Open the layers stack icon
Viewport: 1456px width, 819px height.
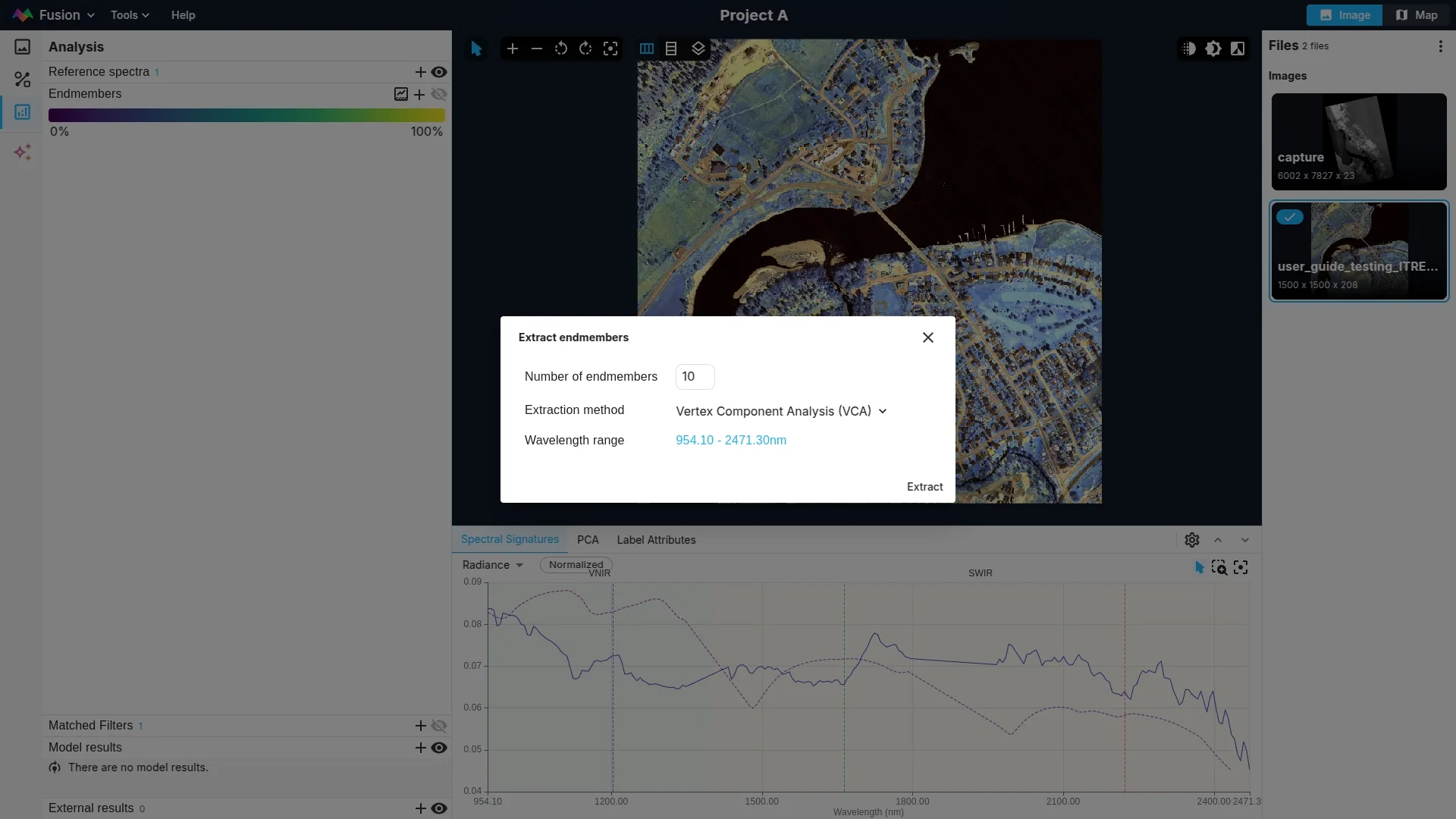pos(698,49)
